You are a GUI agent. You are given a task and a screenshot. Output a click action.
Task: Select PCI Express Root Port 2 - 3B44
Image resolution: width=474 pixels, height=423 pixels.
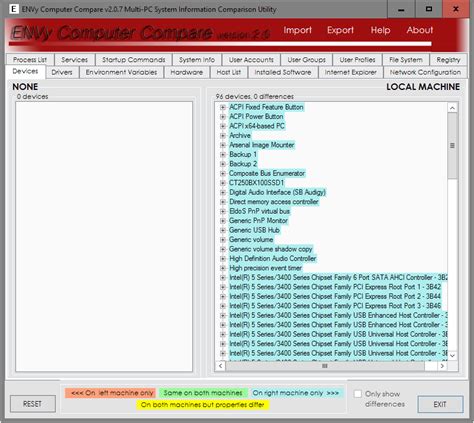pos(335,296)
